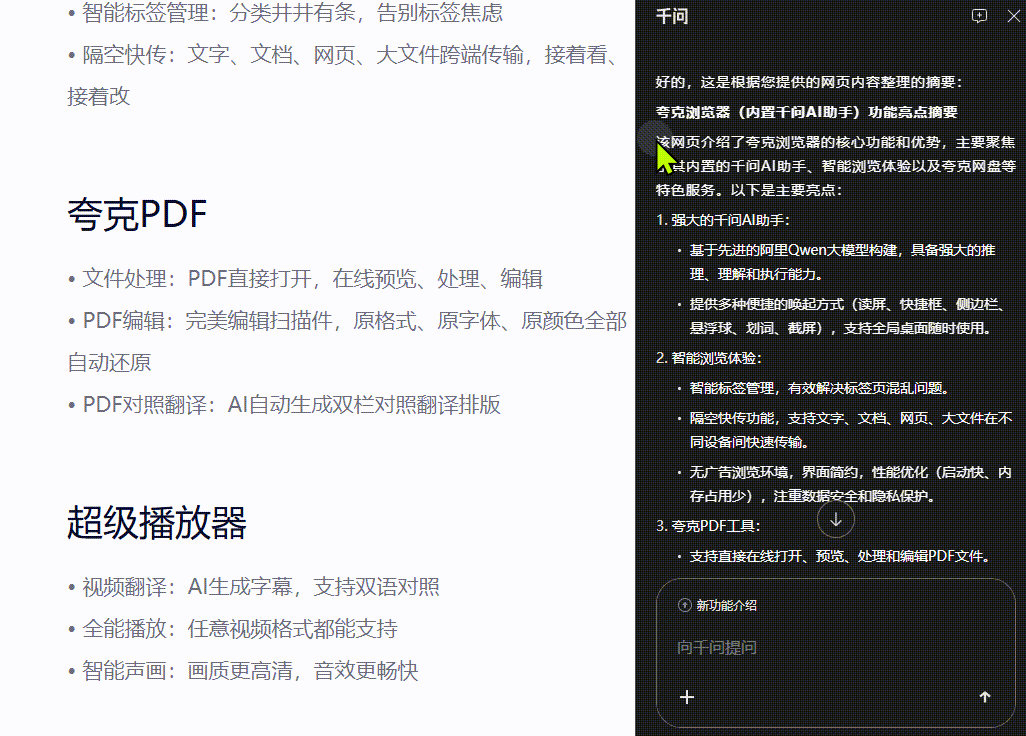Close the 千问 assistant panel
Image resolution: width=1026 pixels, height=736 pixels.
(1014, 16)
